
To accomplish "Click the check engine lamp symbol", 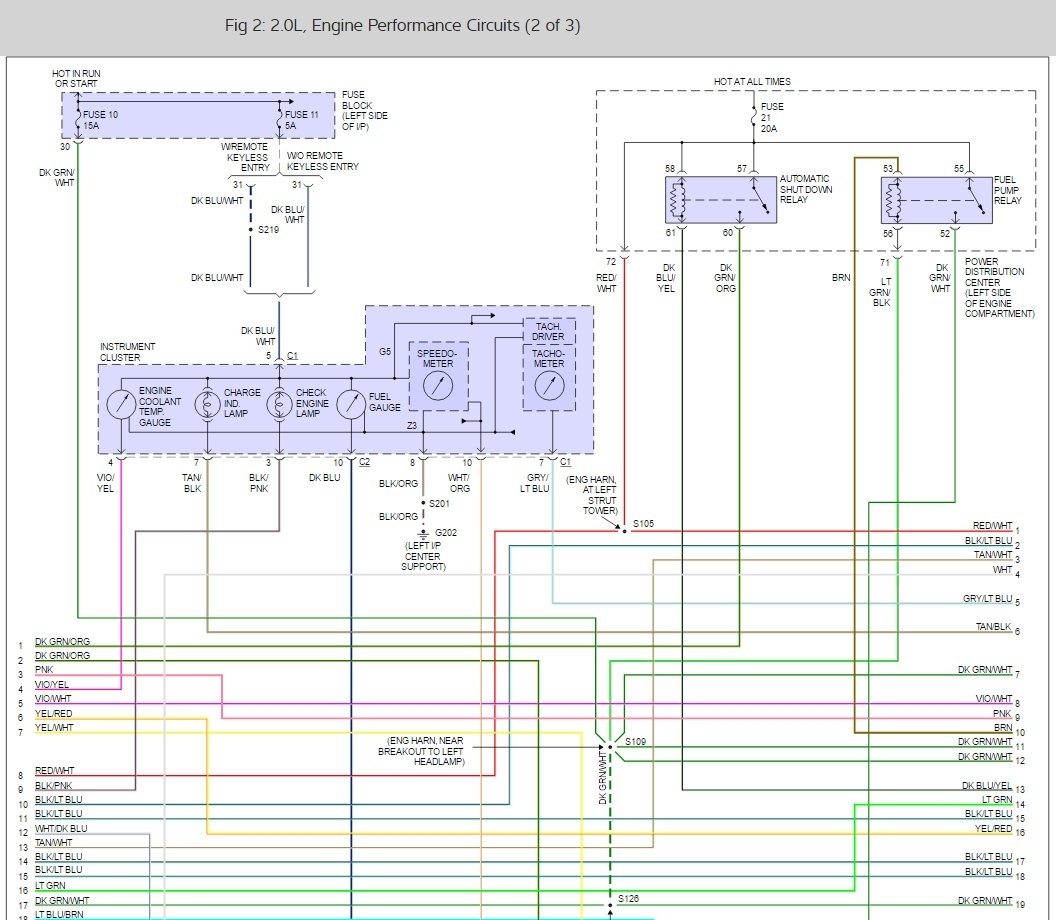I will (279, 404).
